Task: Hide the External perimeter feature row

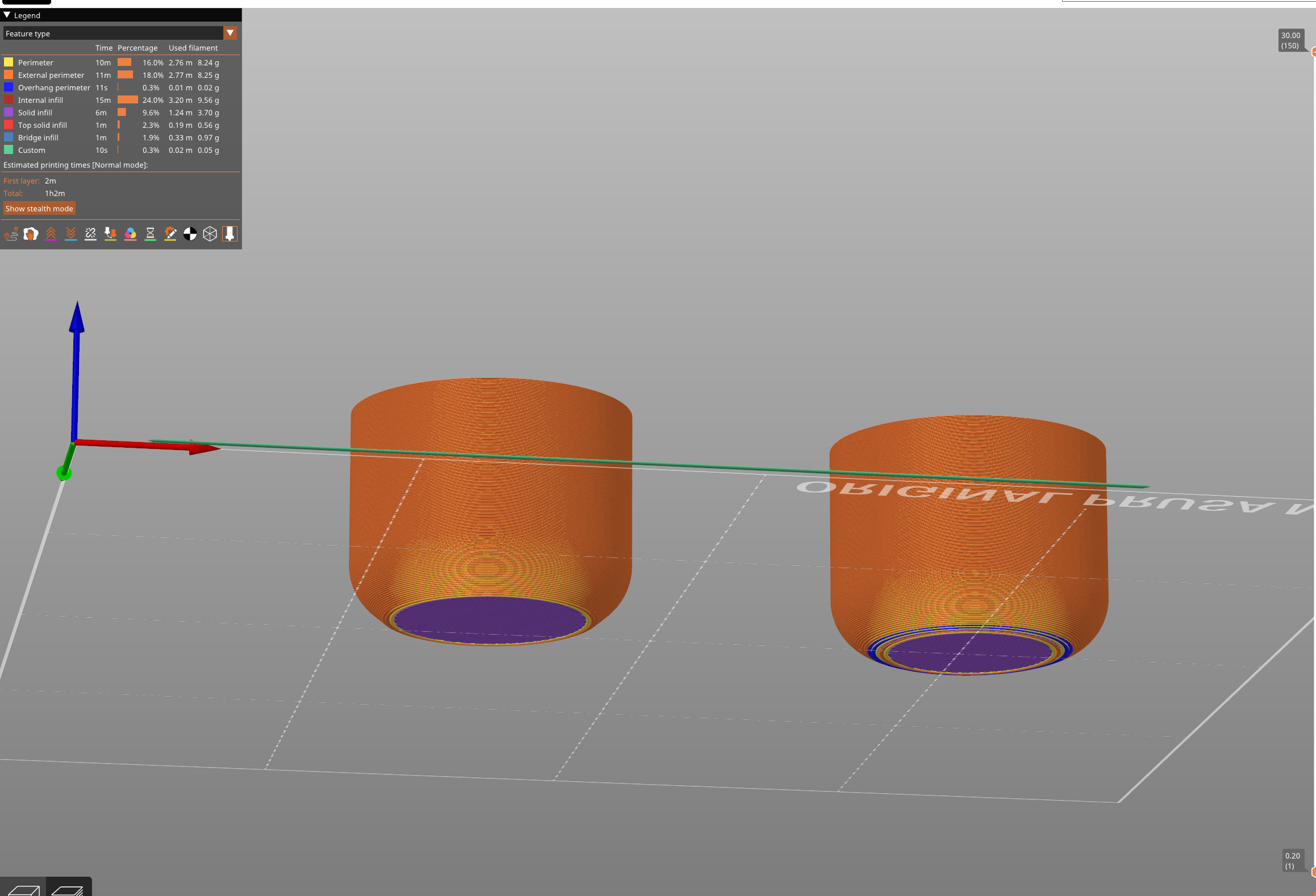Action: pos(51,75)
